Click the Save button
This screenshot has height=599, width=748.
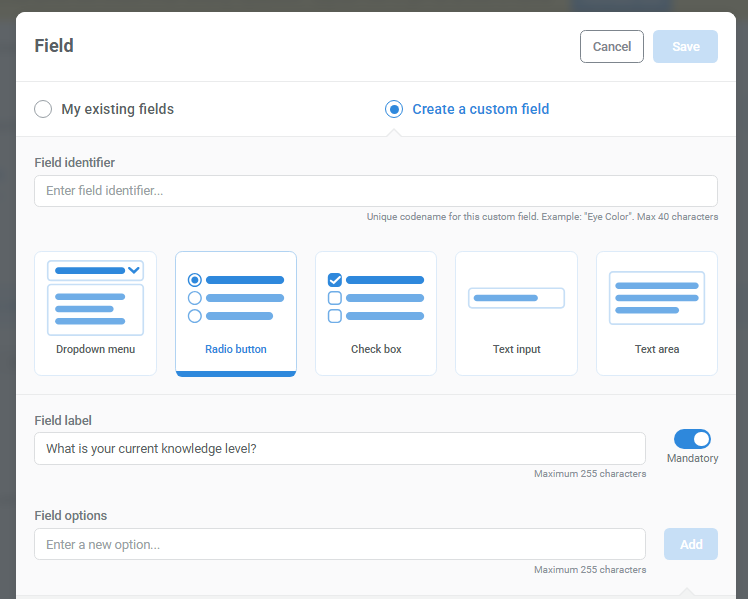685,47
